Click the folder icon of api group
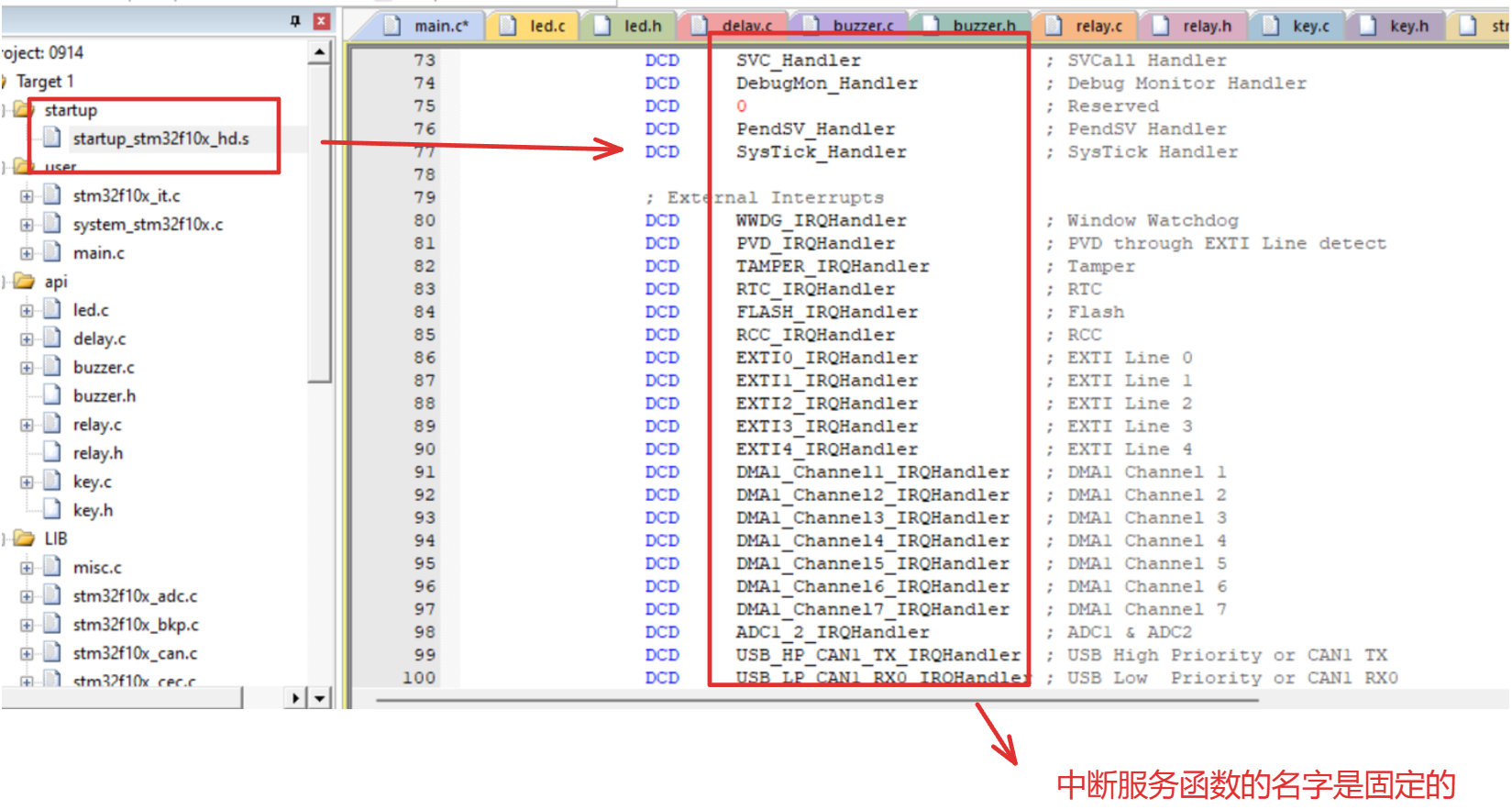The image size is (1512, 810). [24, 281]
